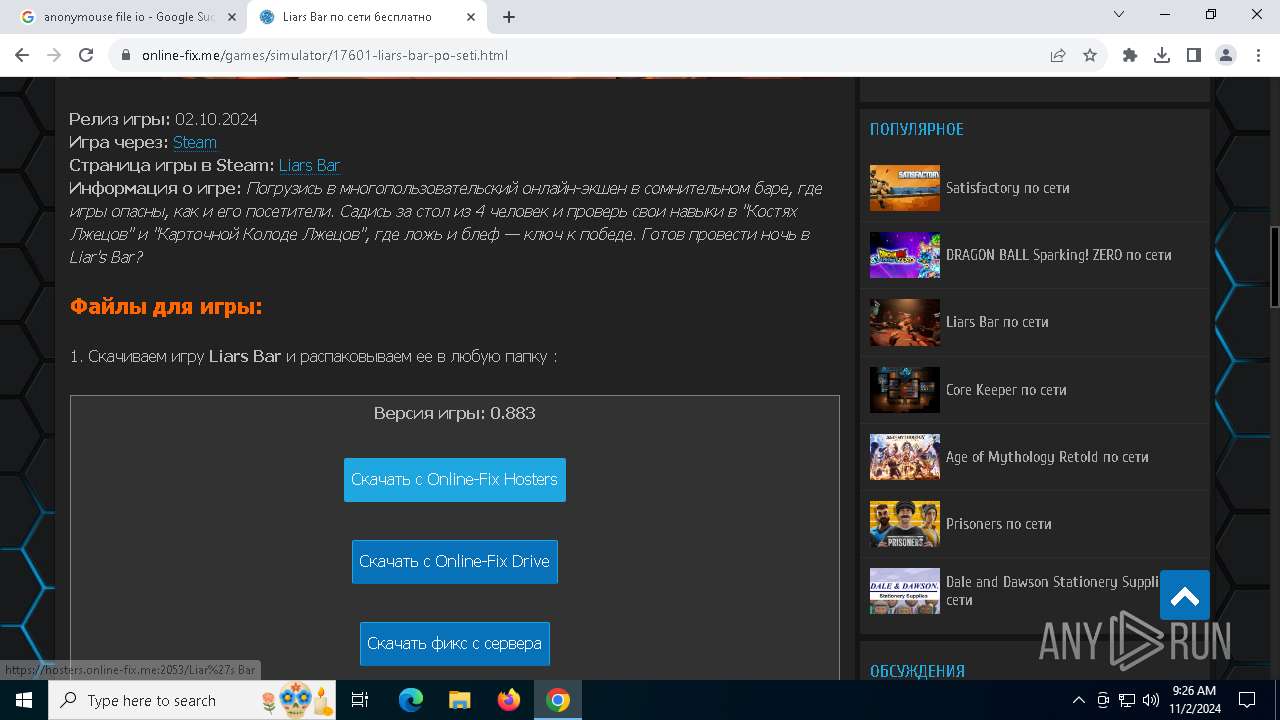This screenshot has width=1280, height=720.
Task: Click the Satisfactory game thumbnail
Action: [x=905, y=188]
